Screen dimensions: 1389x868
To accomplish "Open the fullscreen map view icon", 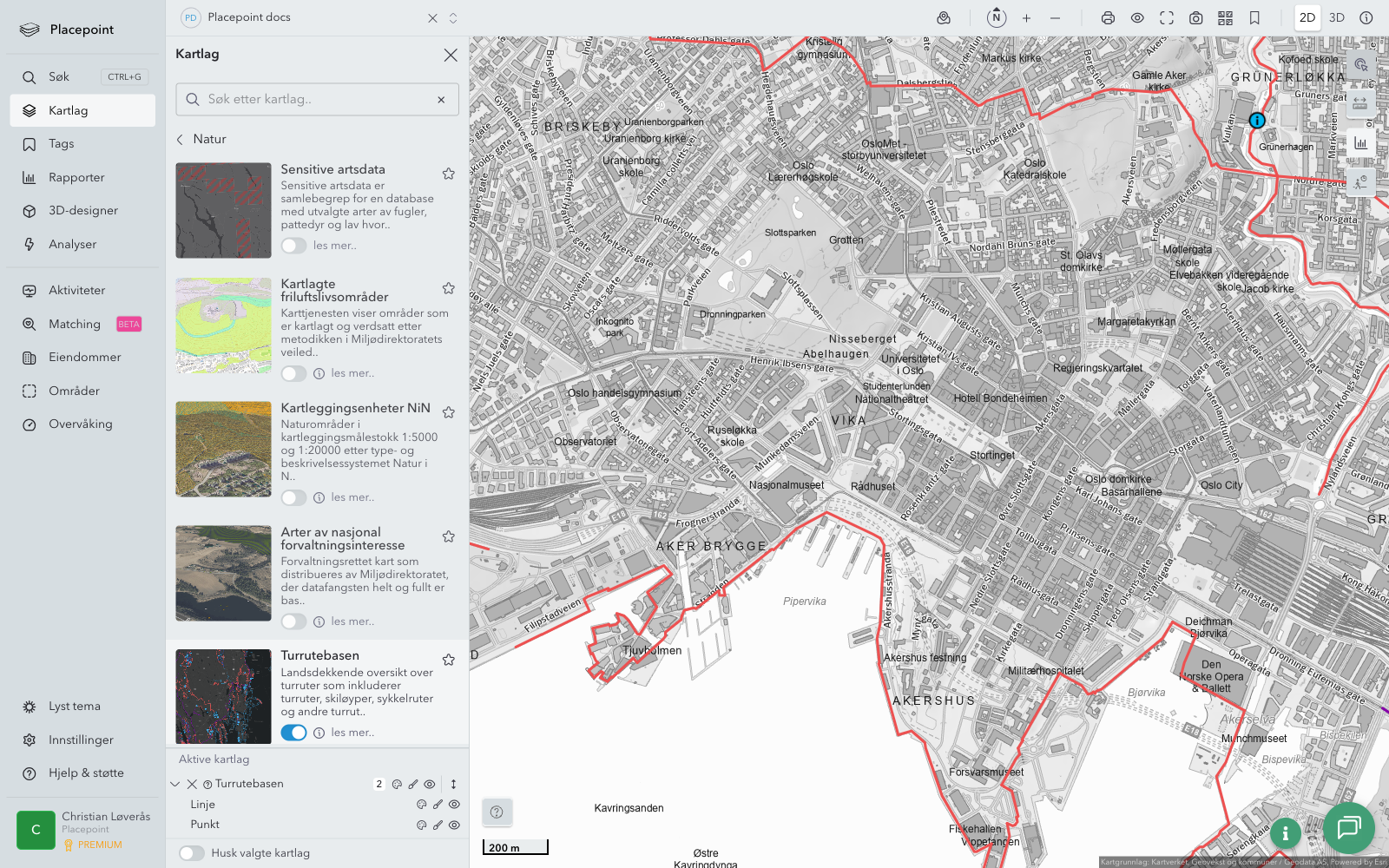I will pos(1167,18).
